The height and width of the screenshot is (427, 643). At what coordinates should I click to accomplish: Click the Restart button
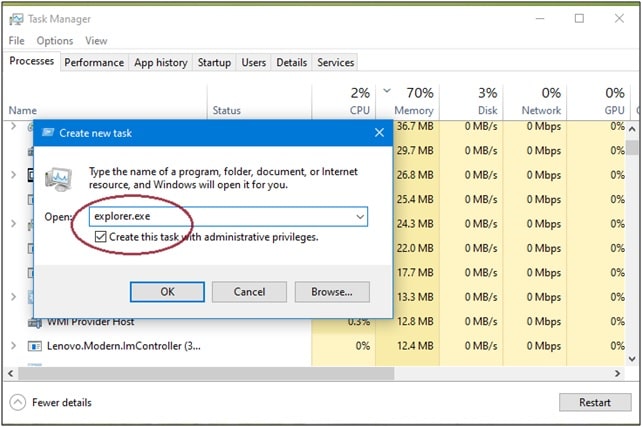pos(595,402)
